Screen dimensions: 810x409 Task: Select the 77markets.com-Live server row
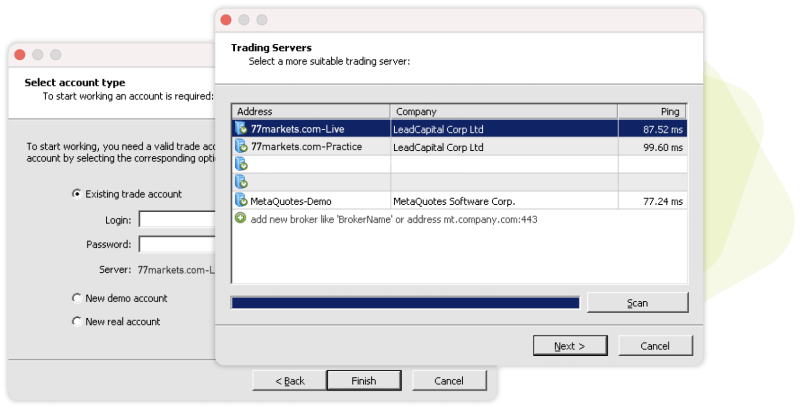click(459, 129)
